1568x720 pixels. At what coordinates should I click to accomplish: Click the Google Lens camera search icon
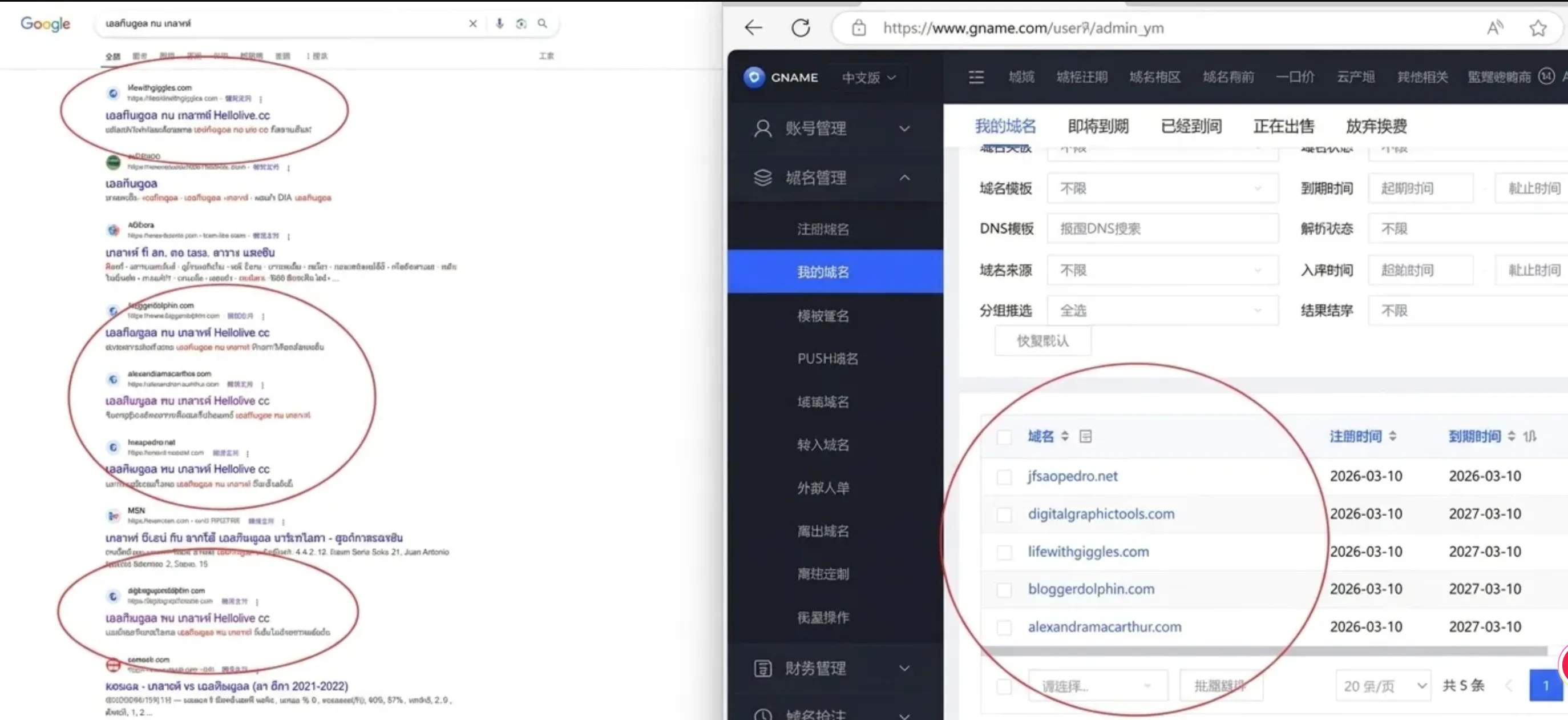pos(521,24)
